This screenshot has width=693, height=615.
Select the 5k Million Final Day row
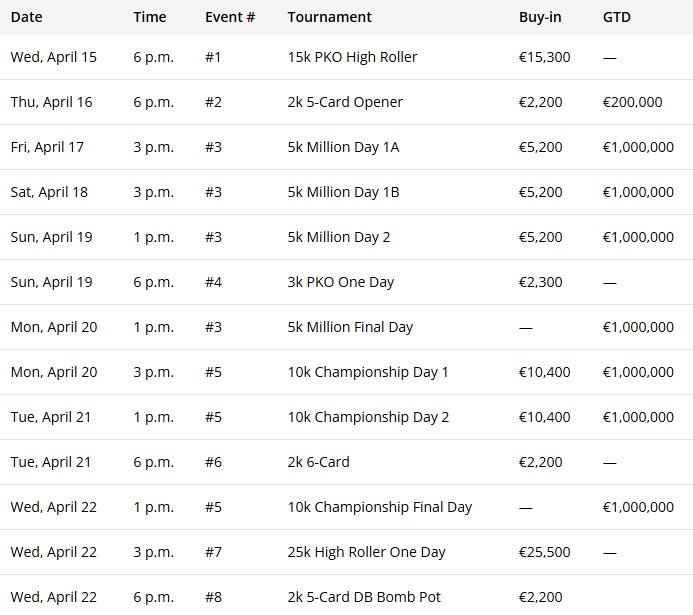click(350, 327)
